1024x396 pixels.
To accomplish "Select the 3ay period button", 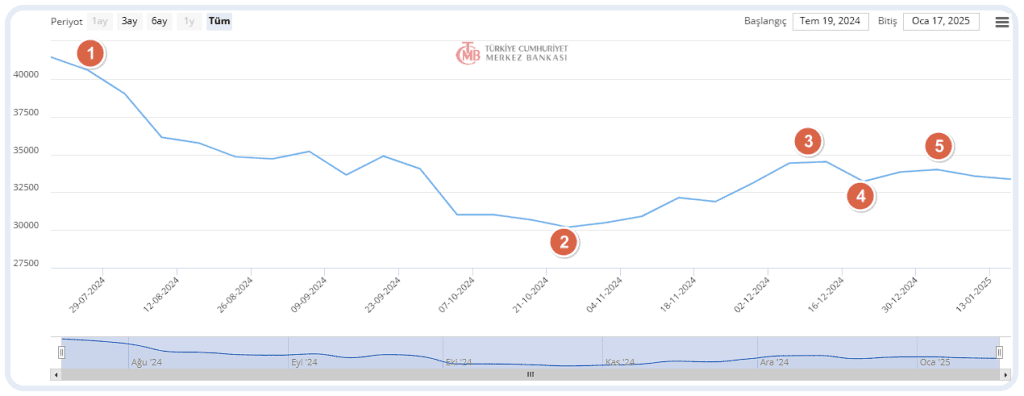I will click(x=129, y=22).
